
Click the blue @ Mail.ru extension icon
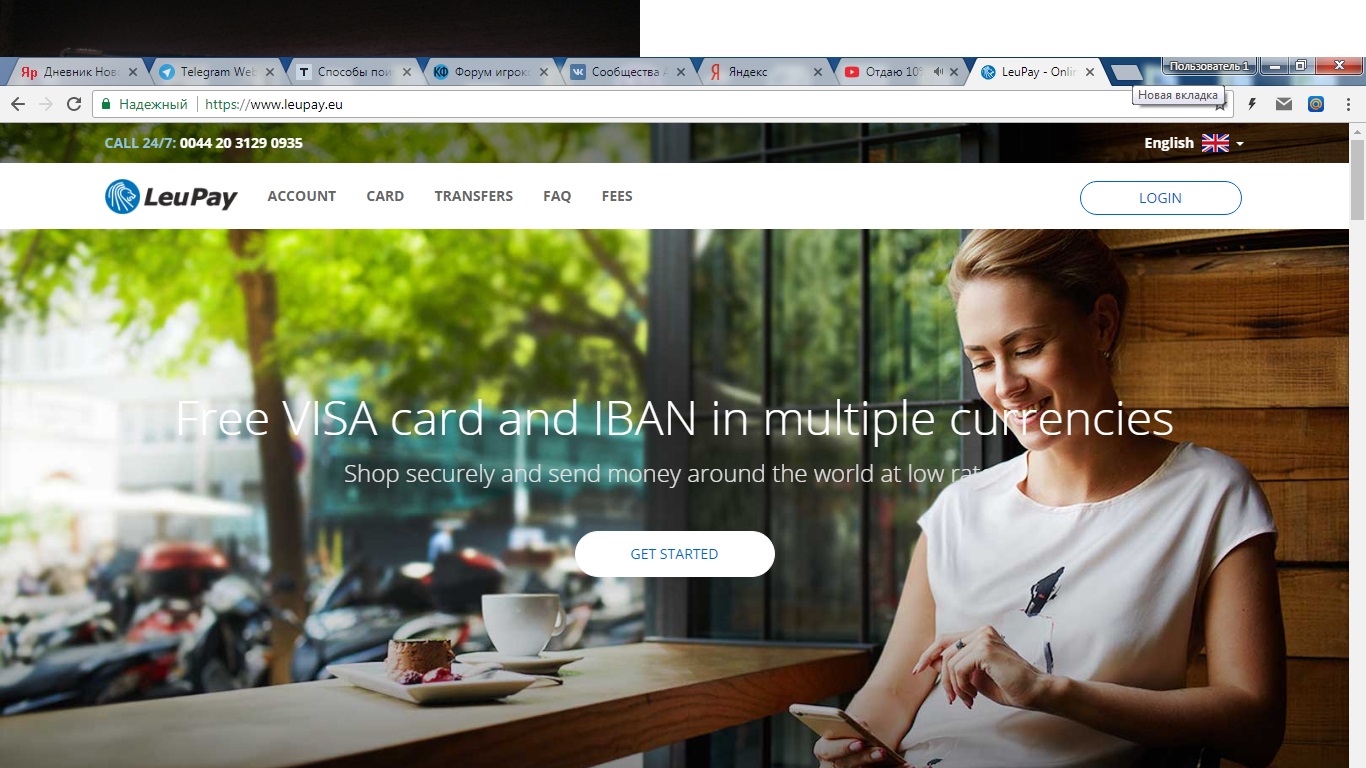(x=1316, y=103)
